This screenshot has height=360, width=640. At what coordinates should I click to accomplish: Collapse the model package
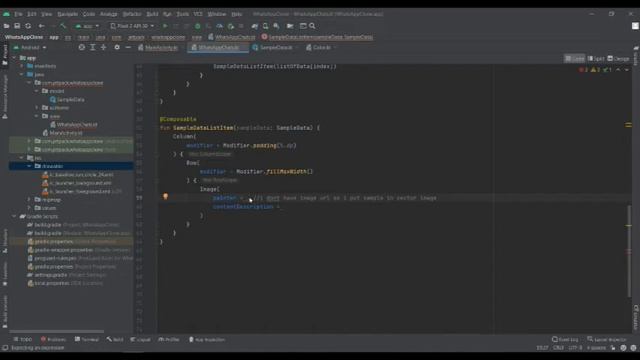coord(37,91)
